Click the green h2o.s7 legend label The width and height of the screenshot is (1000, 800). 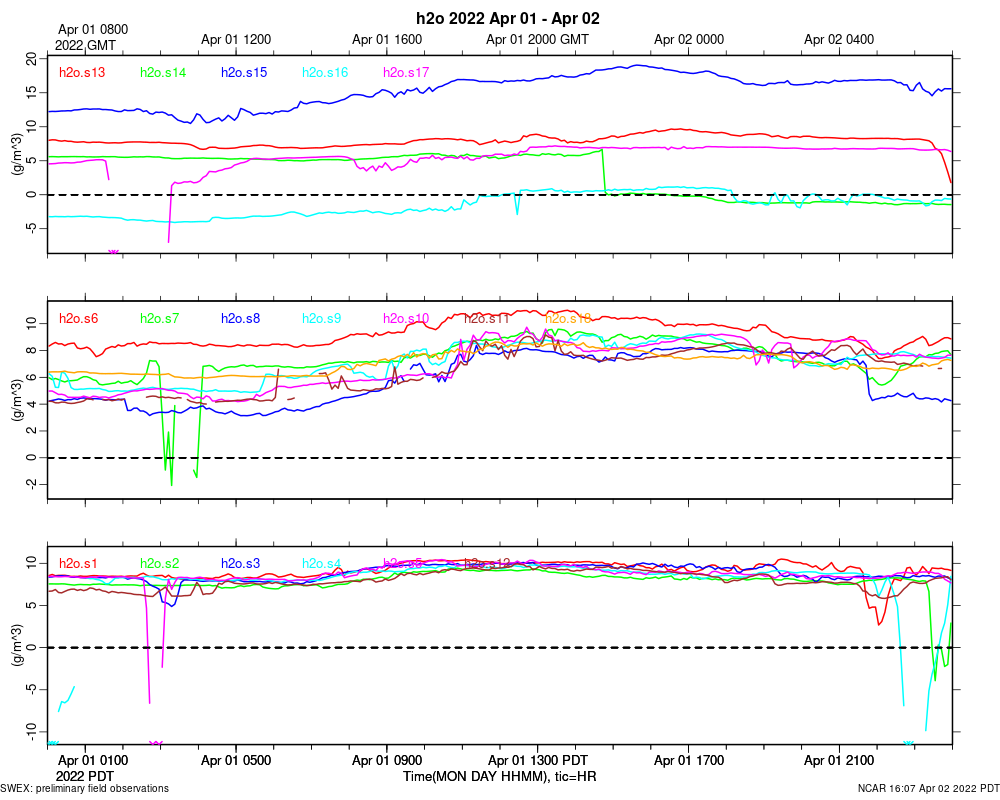pyautogui.click(x=159, y=318)
